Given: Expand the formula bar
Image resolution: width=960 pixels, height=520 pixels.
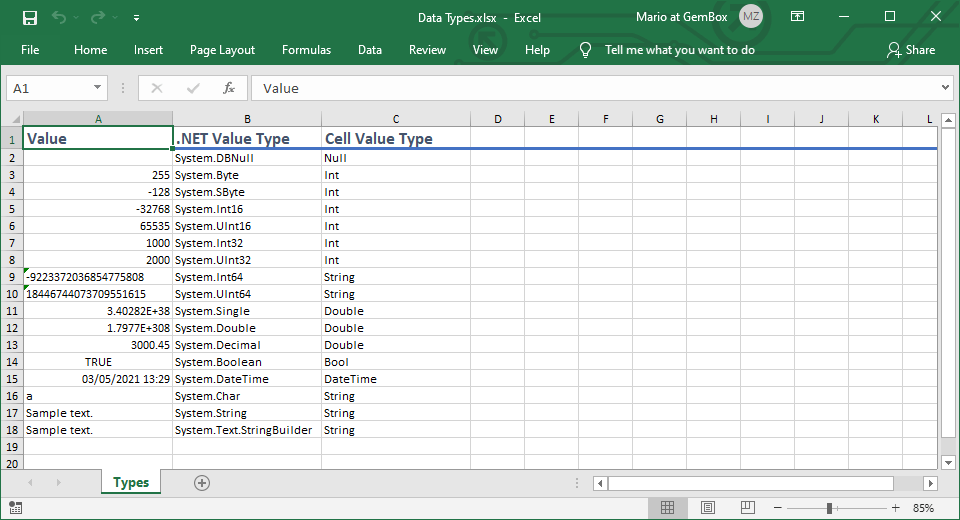Looking at the screenshot, I should coord(945,88).
